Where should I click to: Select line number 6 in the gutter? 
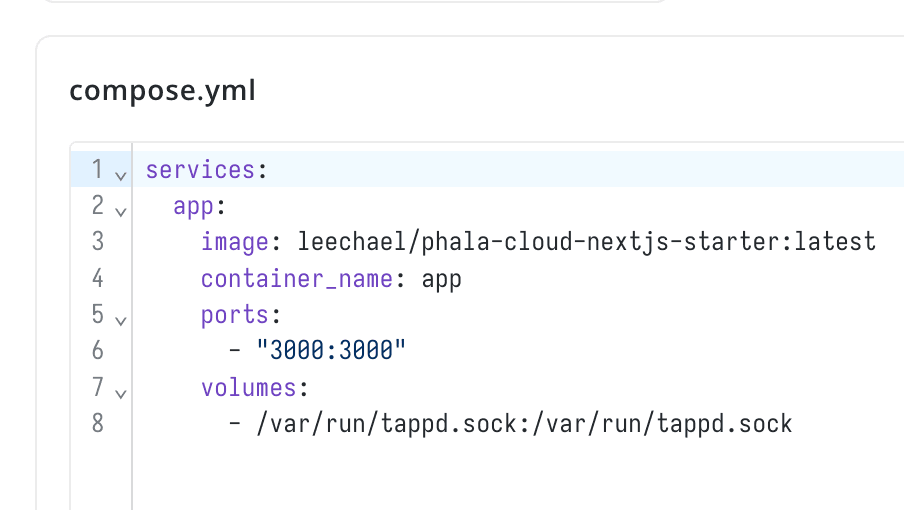pos(97,350)
